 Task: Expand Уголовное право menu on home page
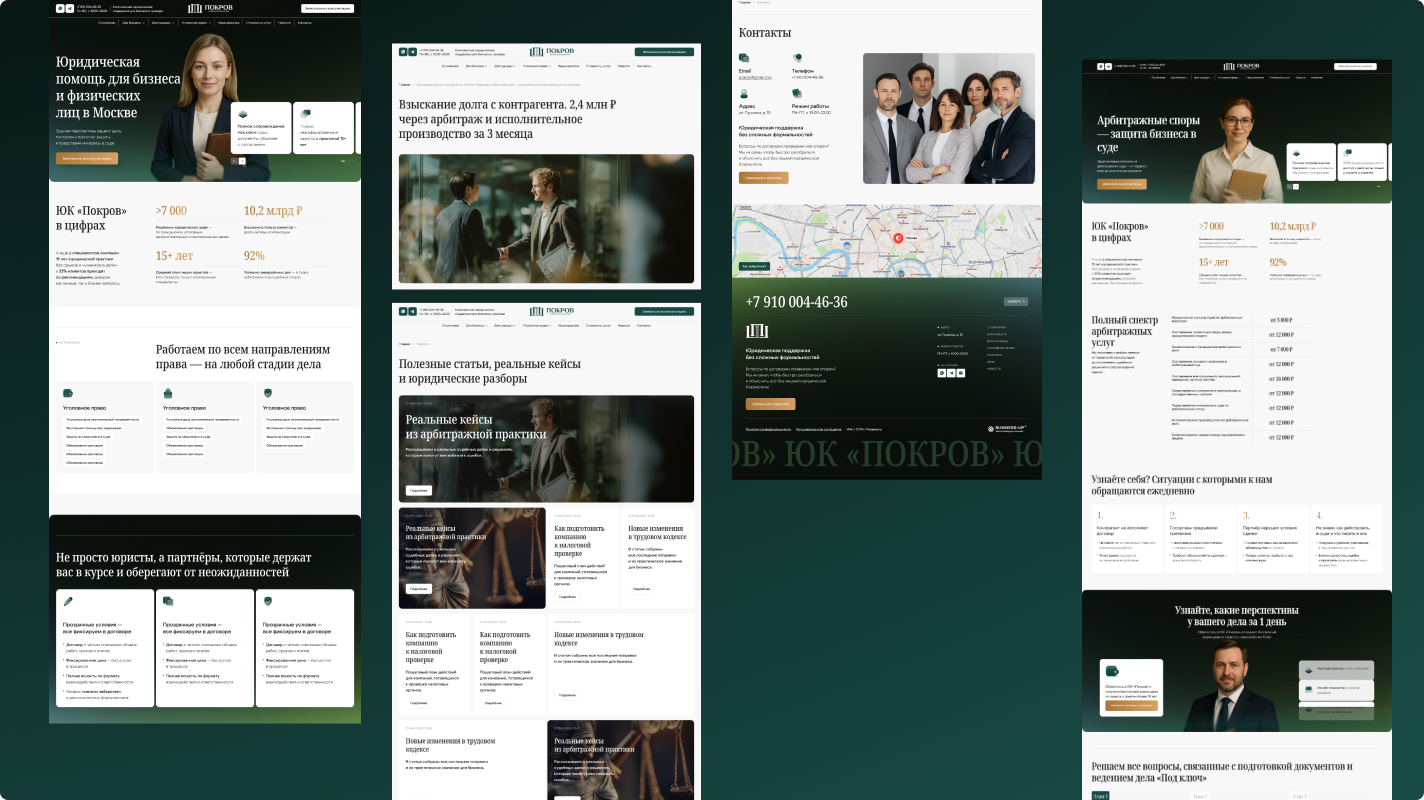point(196,22)
